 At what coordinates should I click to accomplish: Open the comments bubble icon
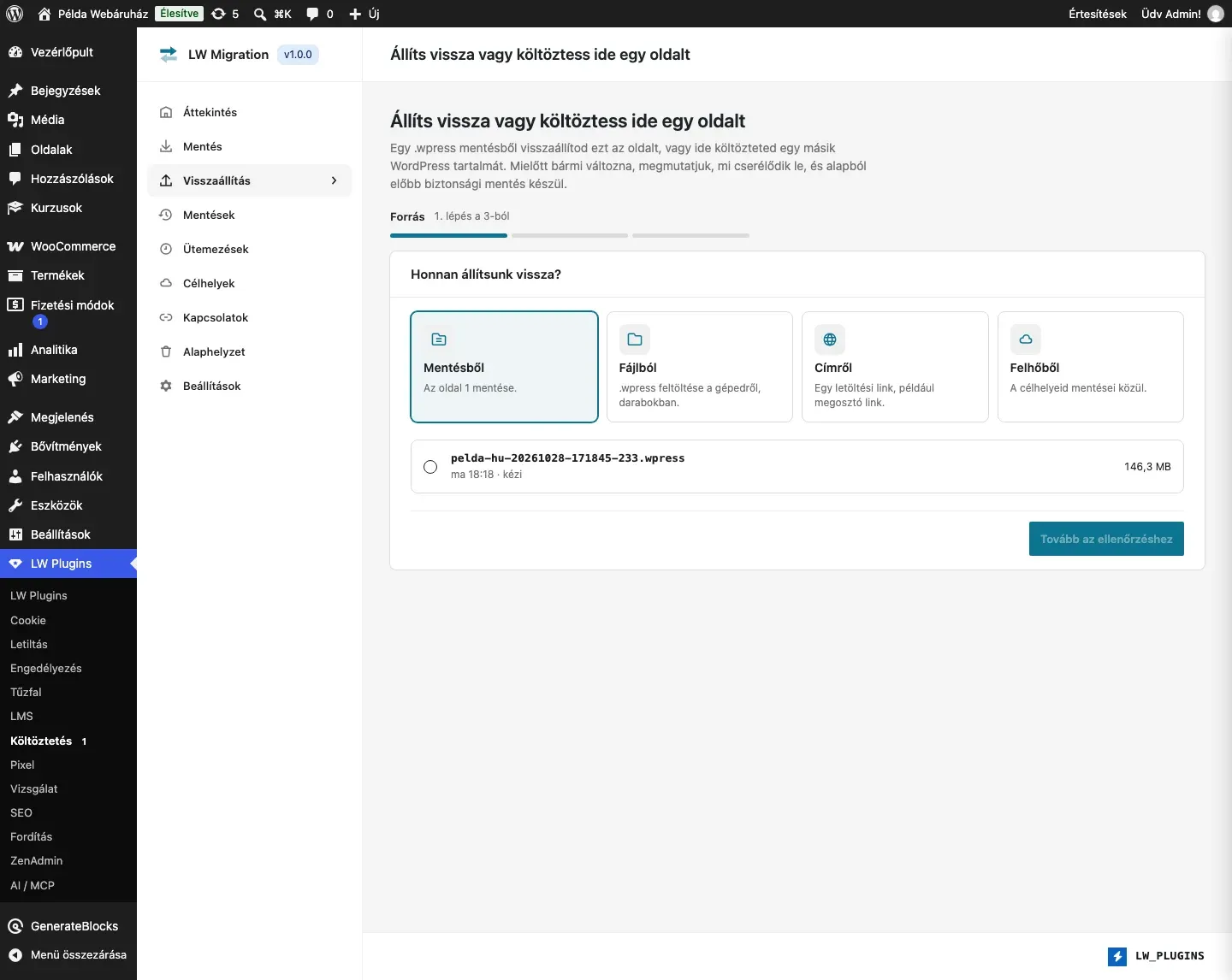(x=312, y=14)
